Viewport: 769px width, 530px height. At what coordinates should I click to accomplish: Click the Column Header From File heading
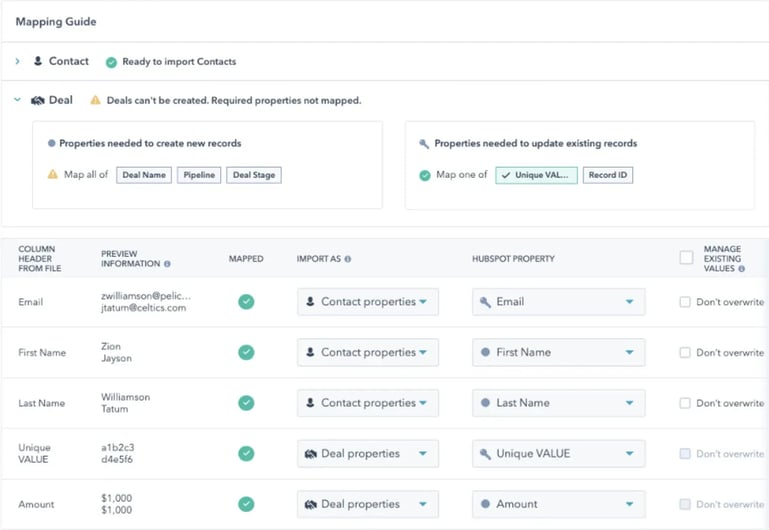point(40,259)
